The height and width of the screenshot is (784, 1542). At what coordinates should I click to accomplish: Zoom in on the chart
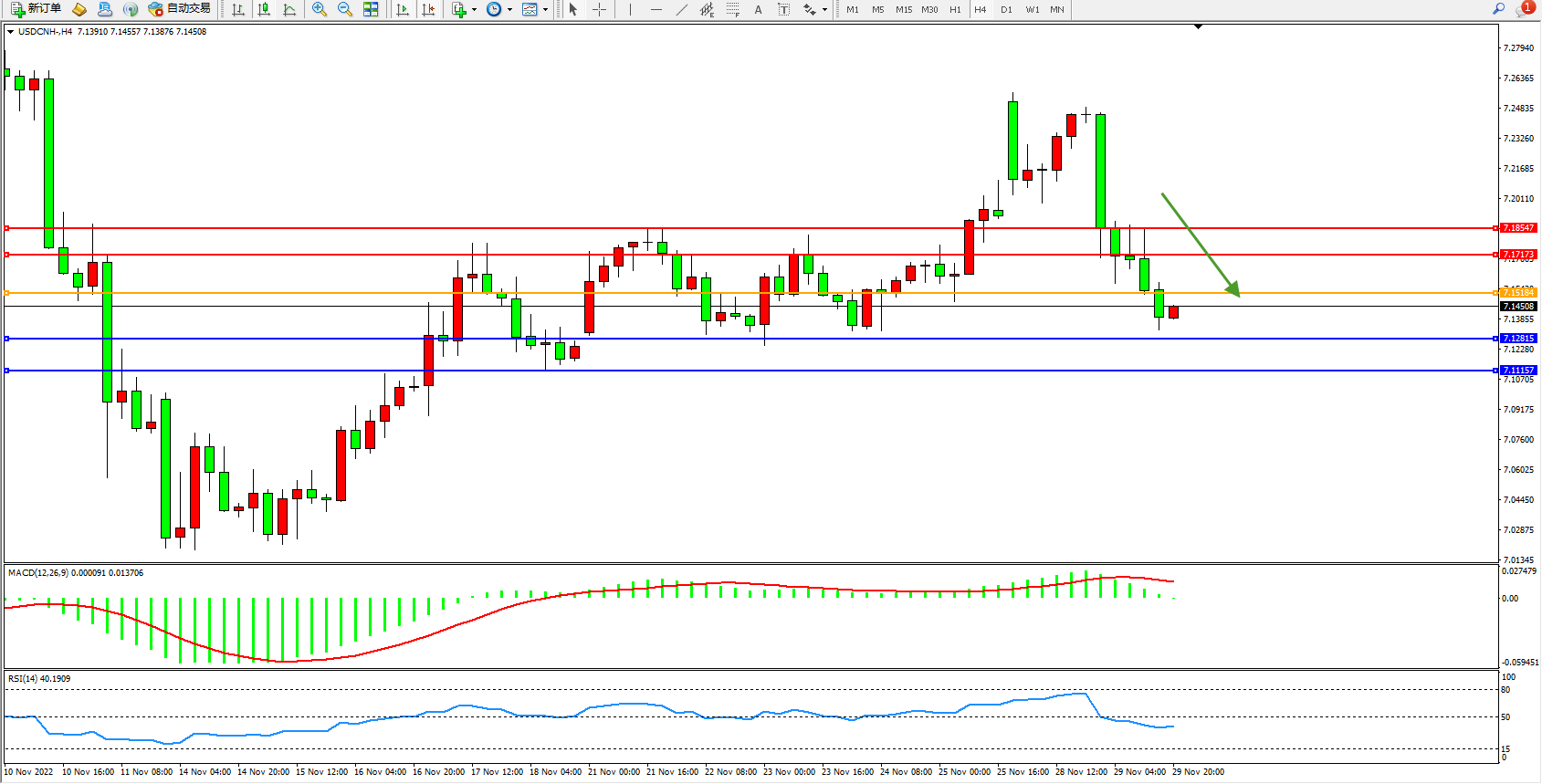point(319,9)
